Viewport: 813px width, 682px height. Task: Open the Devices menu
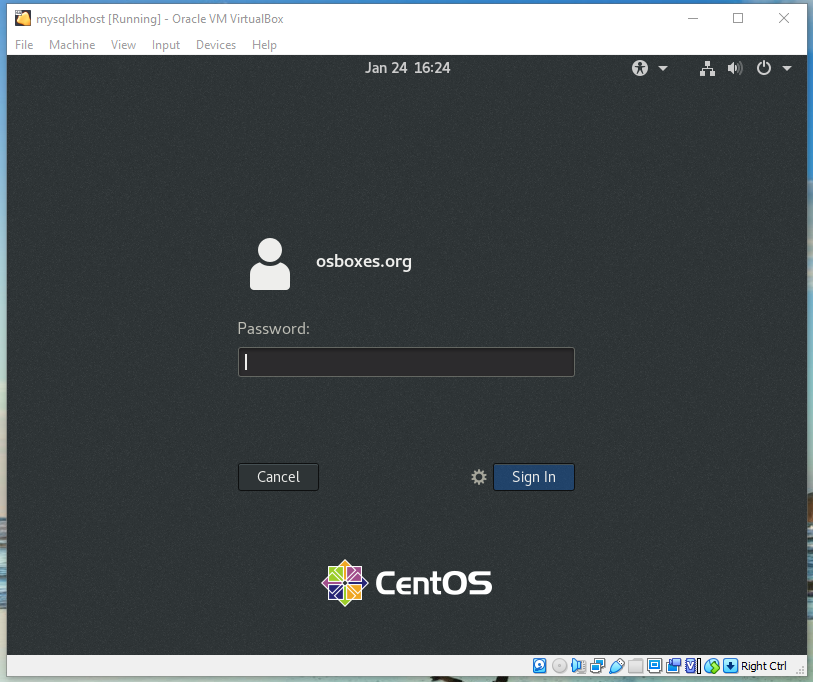pyautogui.click(x=216, y=45)
